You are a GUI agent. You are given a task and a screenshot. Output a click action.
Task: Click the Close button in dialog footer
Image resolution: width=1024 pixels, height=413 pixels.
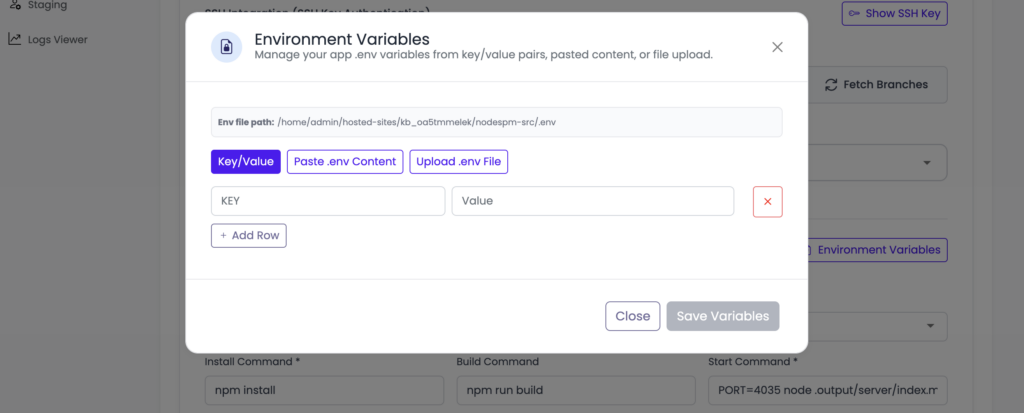pos(633,316)
